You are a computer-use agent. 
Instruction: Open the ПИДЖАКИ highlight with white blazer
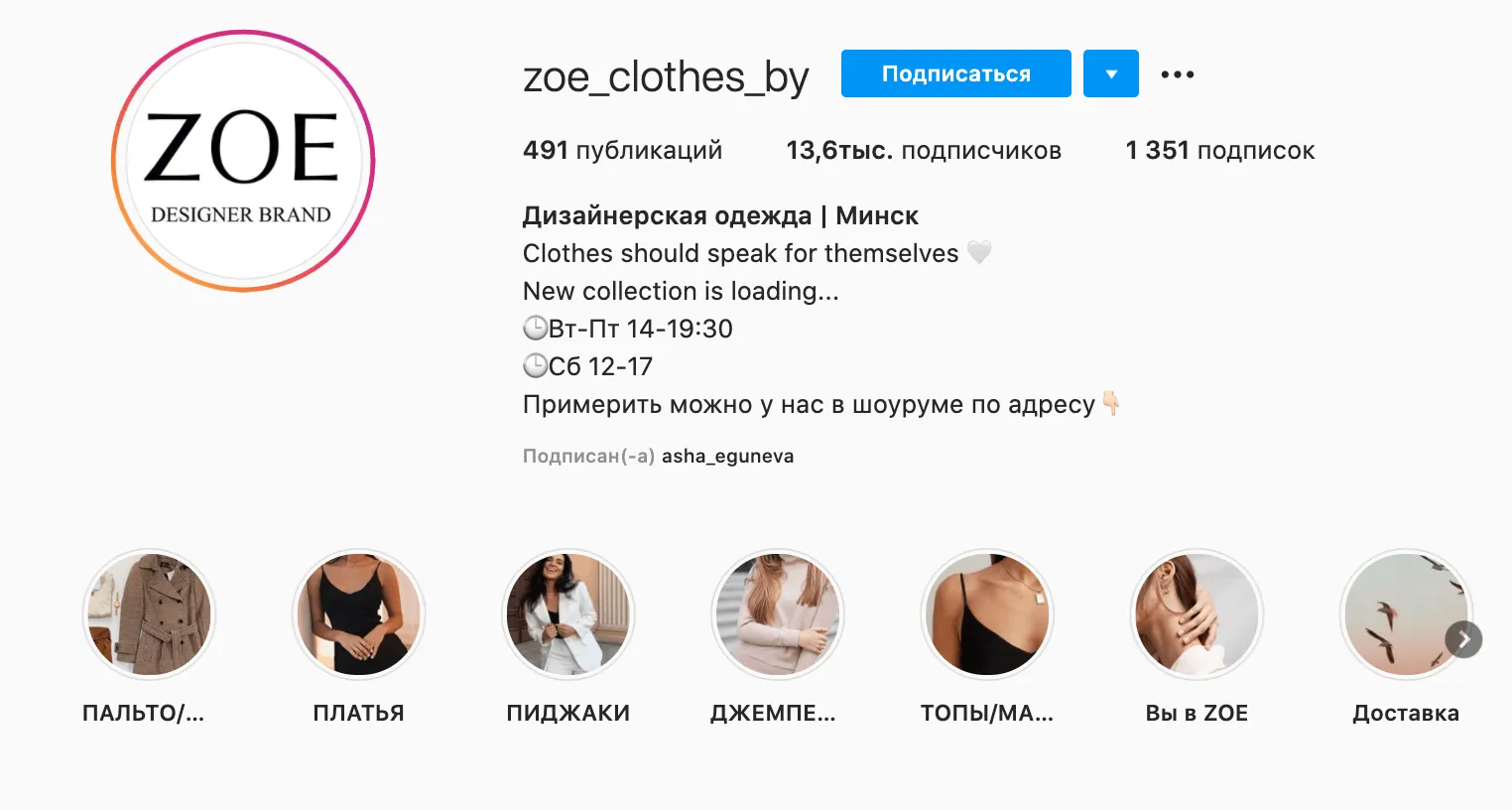[567, 614]
